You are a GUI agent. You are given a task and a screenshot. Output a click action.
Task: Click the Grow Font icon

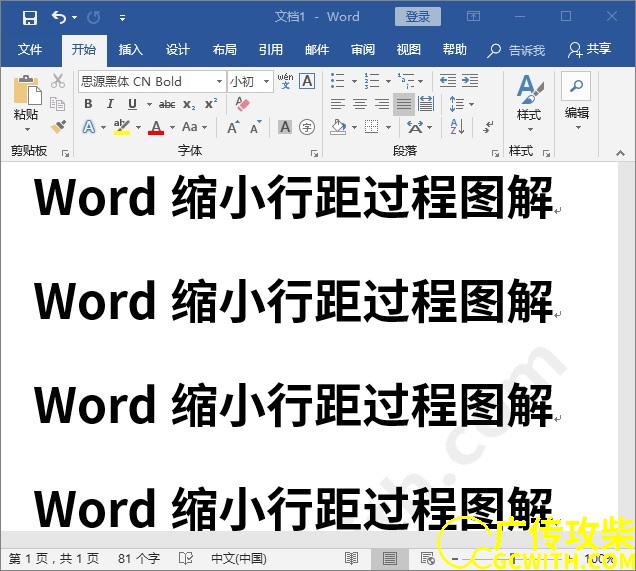(x=233, y=127)
